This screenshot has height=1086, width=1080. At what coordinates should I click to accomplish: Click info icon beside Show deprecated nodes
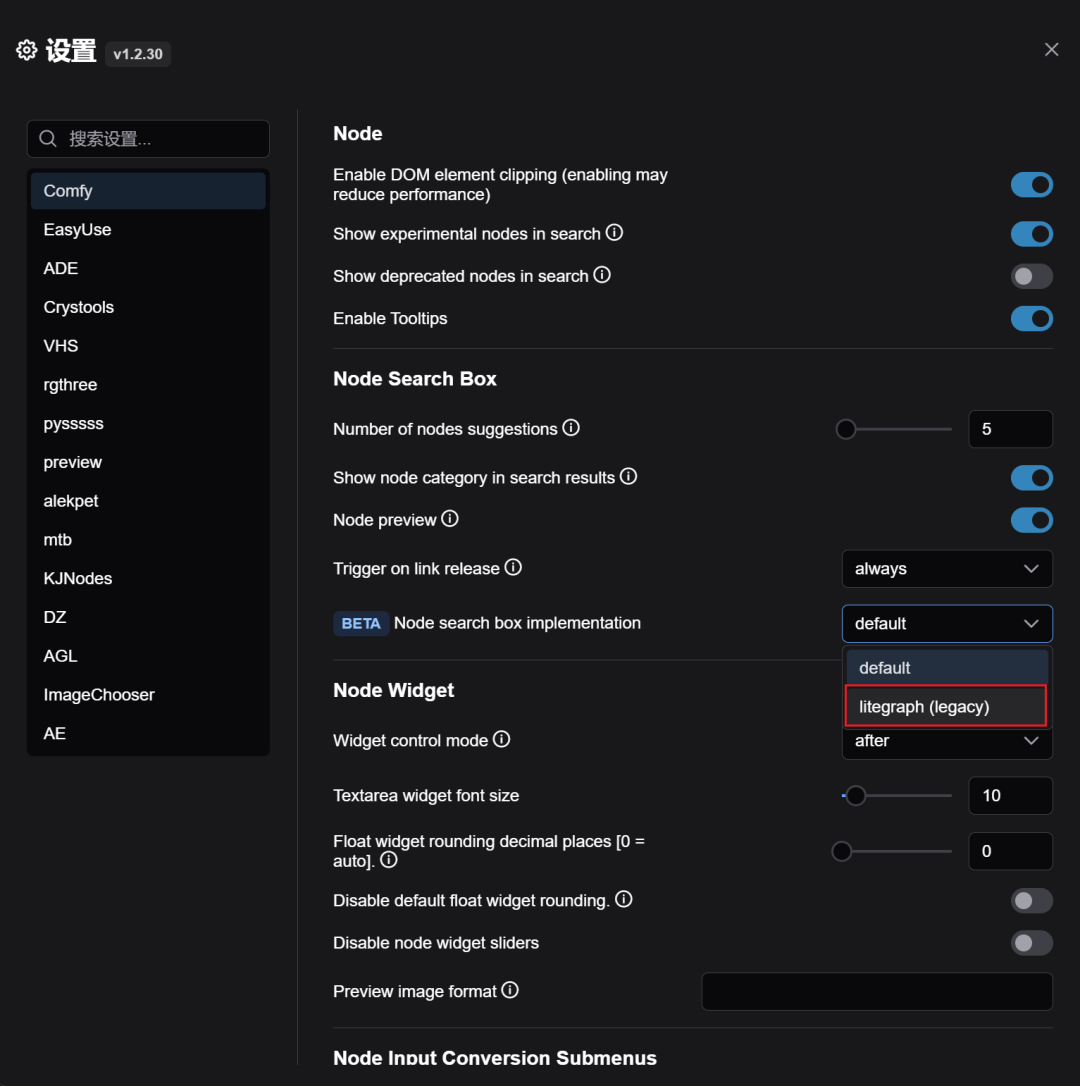(602, 275)
